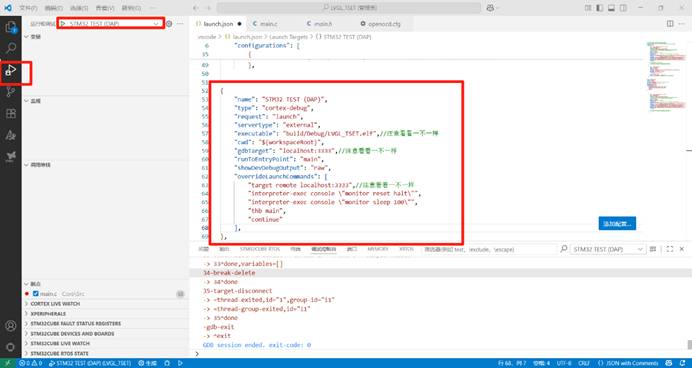Close the bottom panel
Viewport: 692px width, 368px height.
click(x=682, y=249)
